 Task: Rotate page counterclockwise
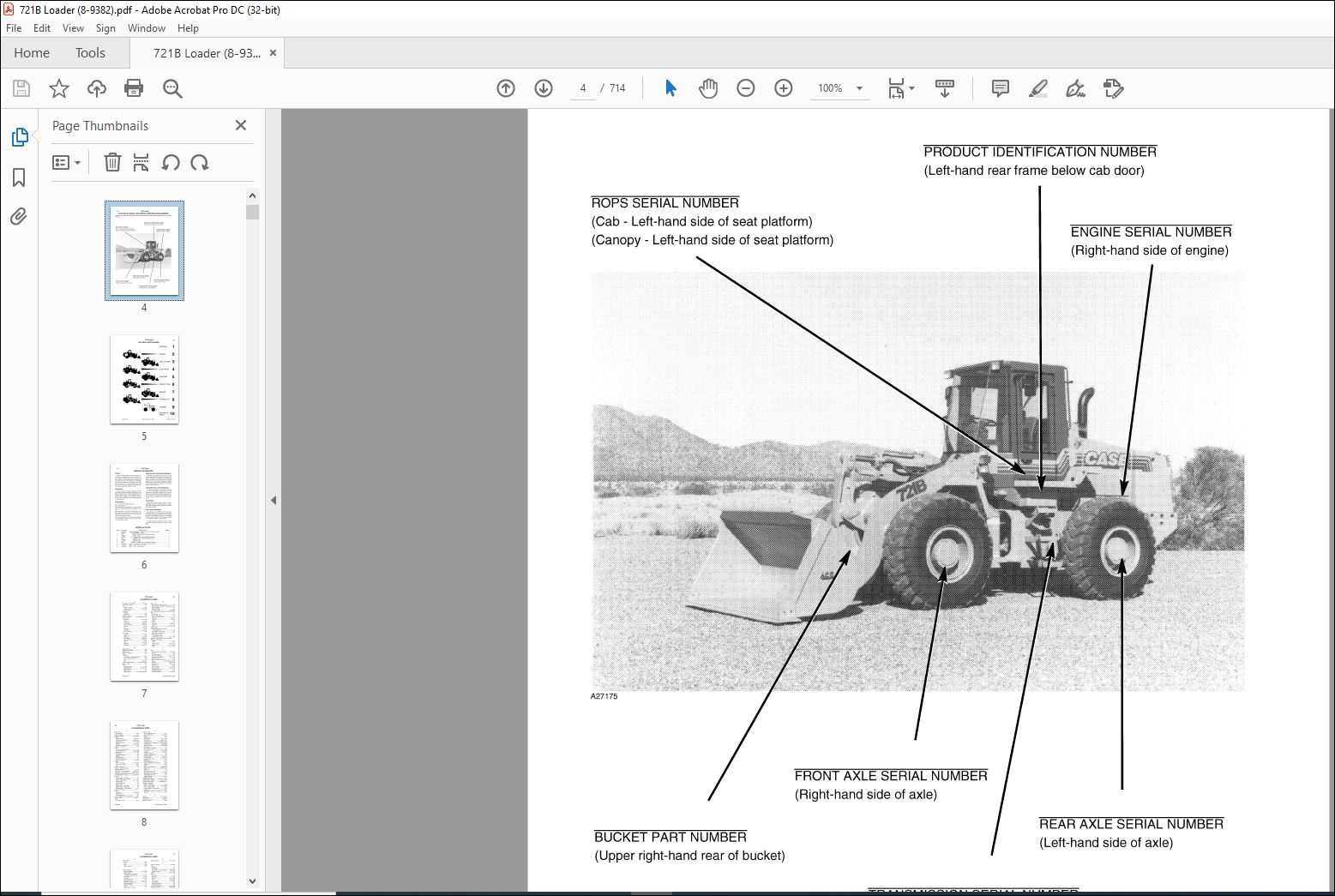point(171,162)
